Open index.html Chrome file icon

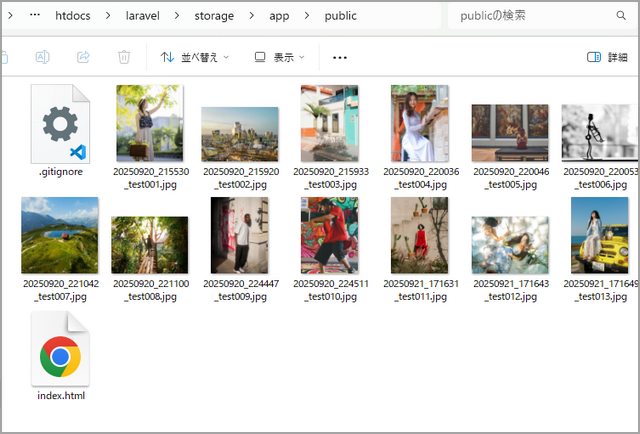pyautogui.click(x=60, y=350)
